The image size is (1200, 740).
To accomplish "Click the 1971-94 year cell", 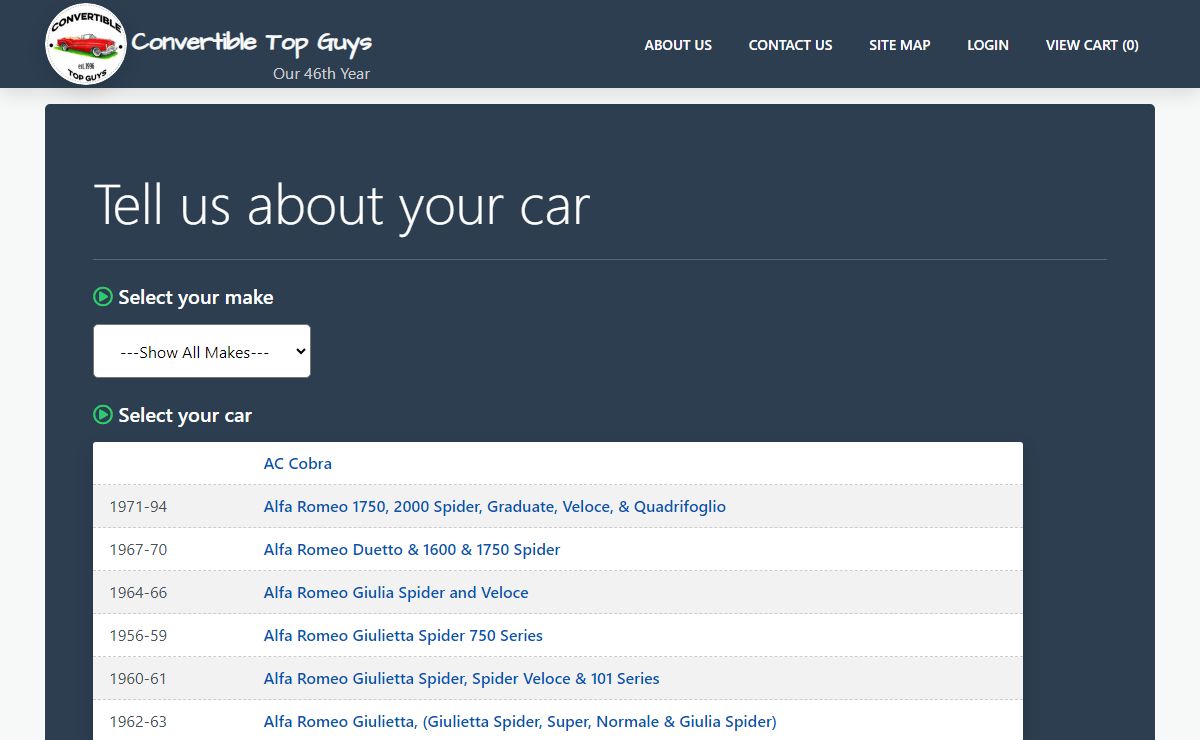I will pyautogui.click(x=139, y=506).
